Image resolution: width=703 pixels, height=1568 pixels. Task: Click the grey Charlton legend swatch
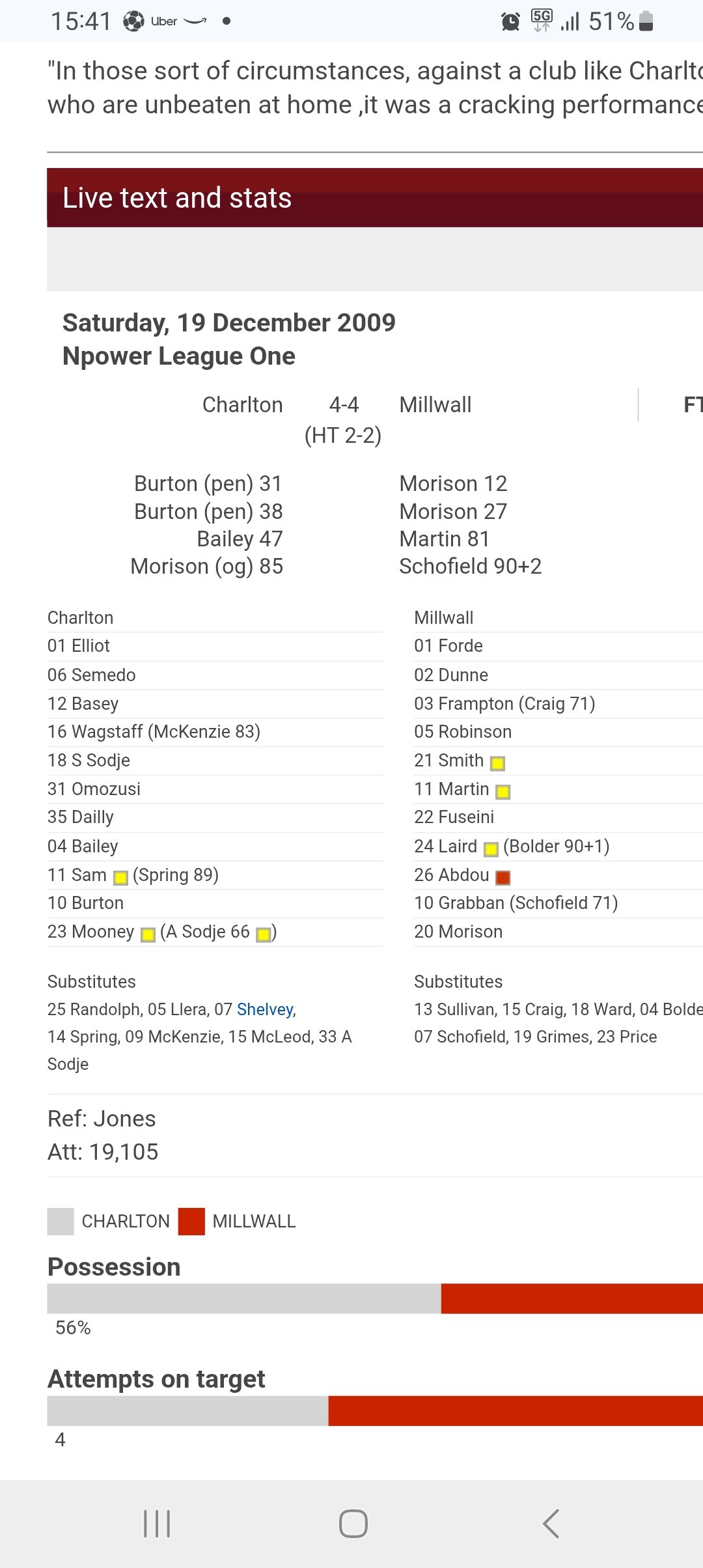tap(61, 1222)
